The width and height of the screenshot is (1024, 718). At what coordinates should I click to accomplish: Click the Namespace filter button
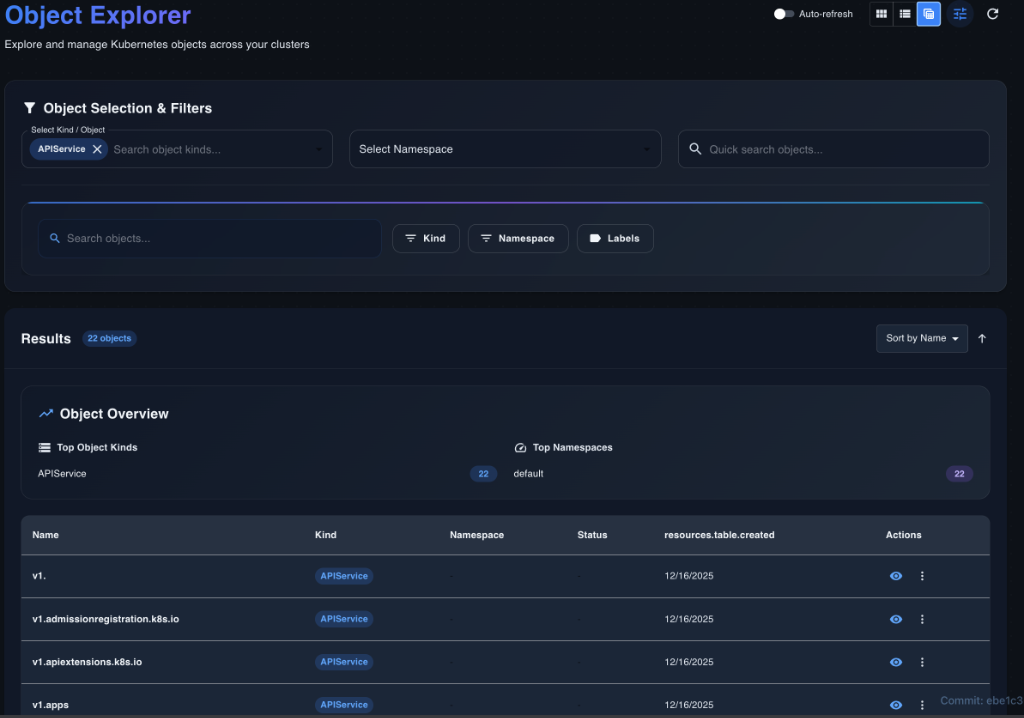coord(518,239)
